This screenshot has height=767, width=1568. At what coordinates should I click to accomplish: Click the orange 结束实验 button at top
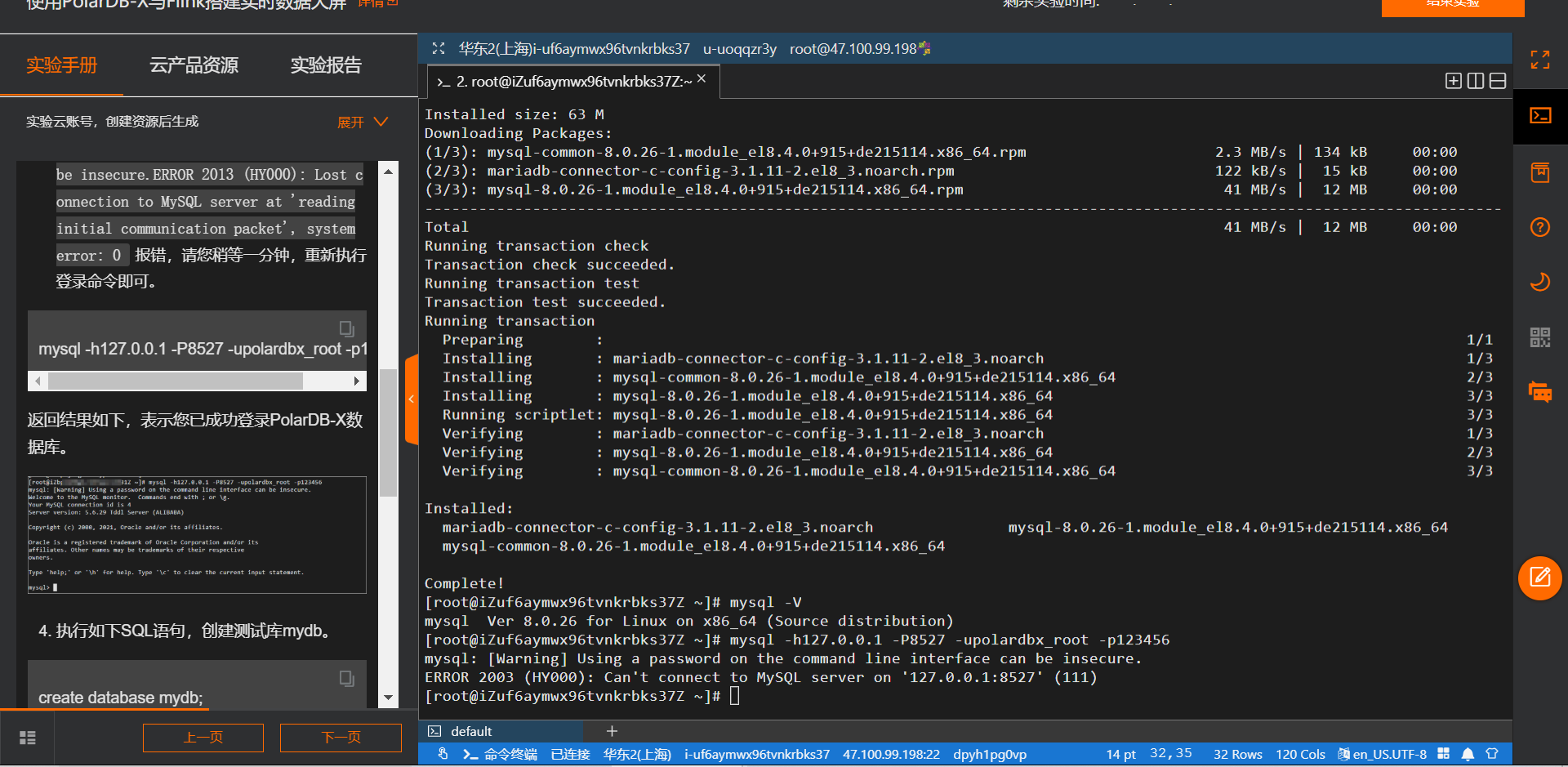point(1453,7)
